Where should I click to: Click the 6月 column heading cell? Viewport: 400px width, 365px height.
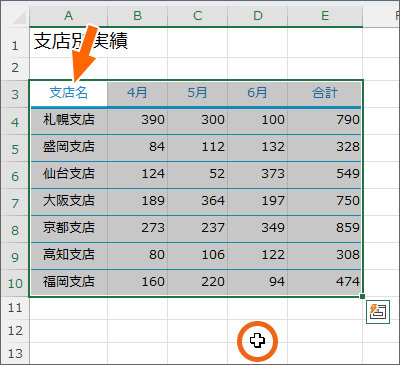coord(257,93)
